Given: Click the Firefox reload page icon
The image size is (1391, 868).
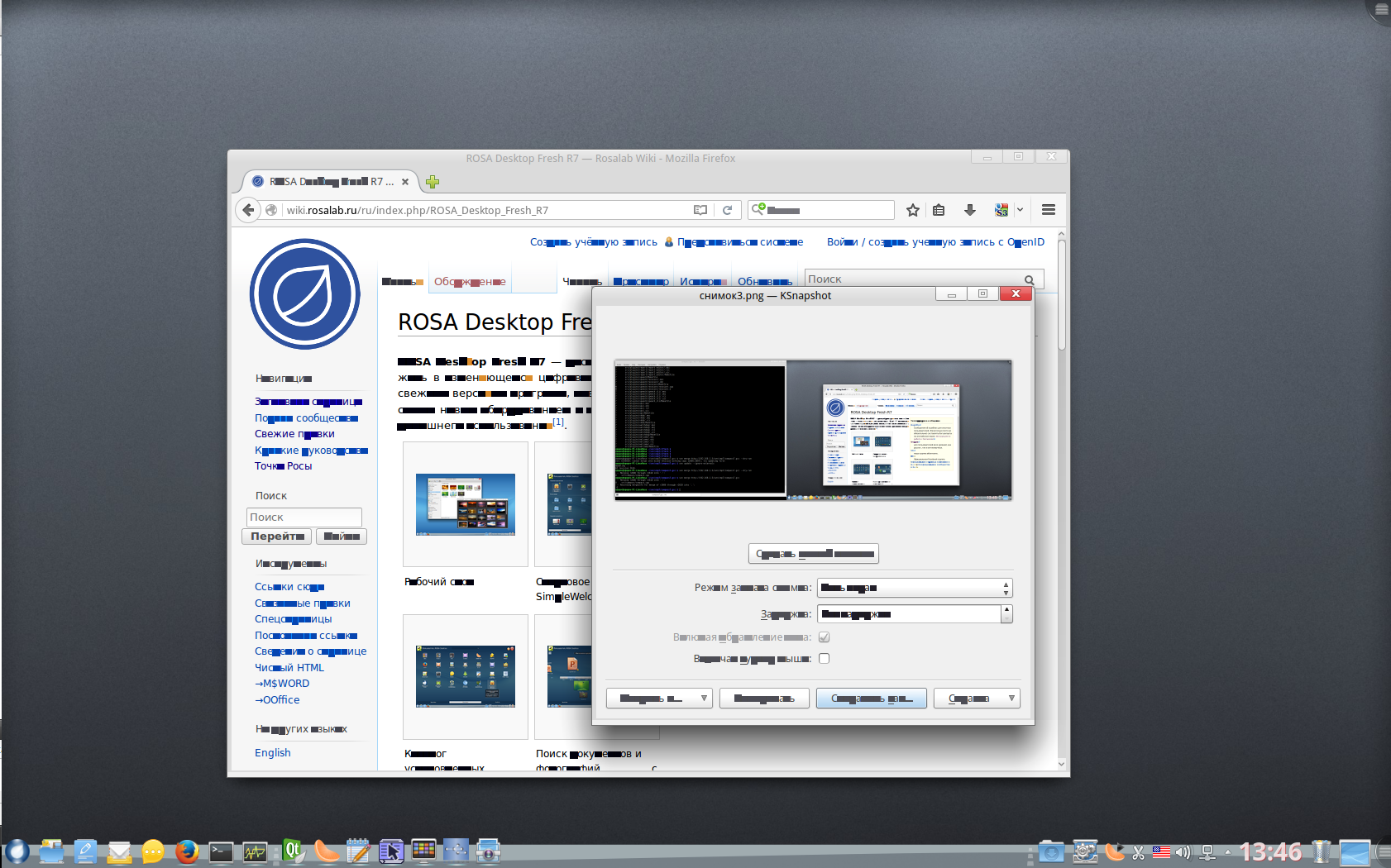Looking at the screenshot, I should coord(727,210).
